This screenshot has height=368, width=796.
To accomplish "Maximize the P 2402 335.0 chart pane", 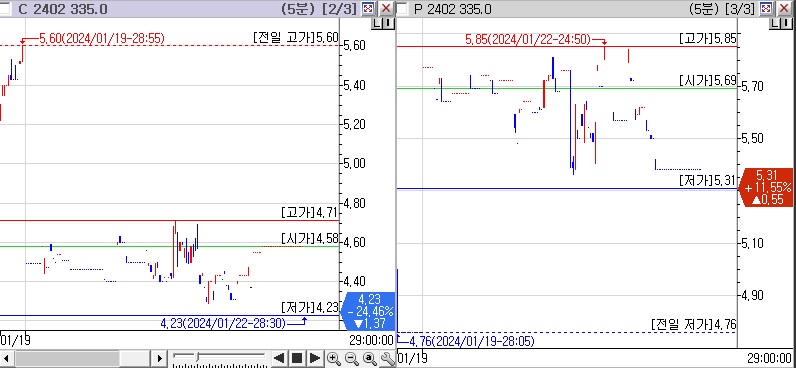I will pos(767,8).
